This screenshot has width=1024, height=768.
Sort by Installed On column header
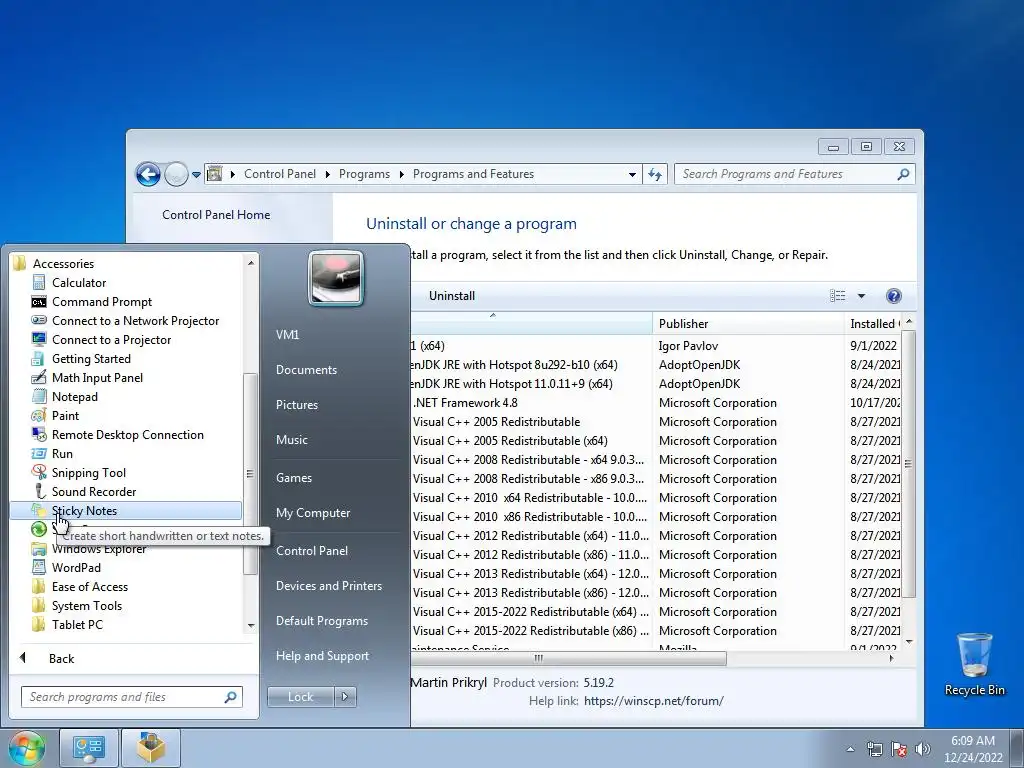point(872,323)
